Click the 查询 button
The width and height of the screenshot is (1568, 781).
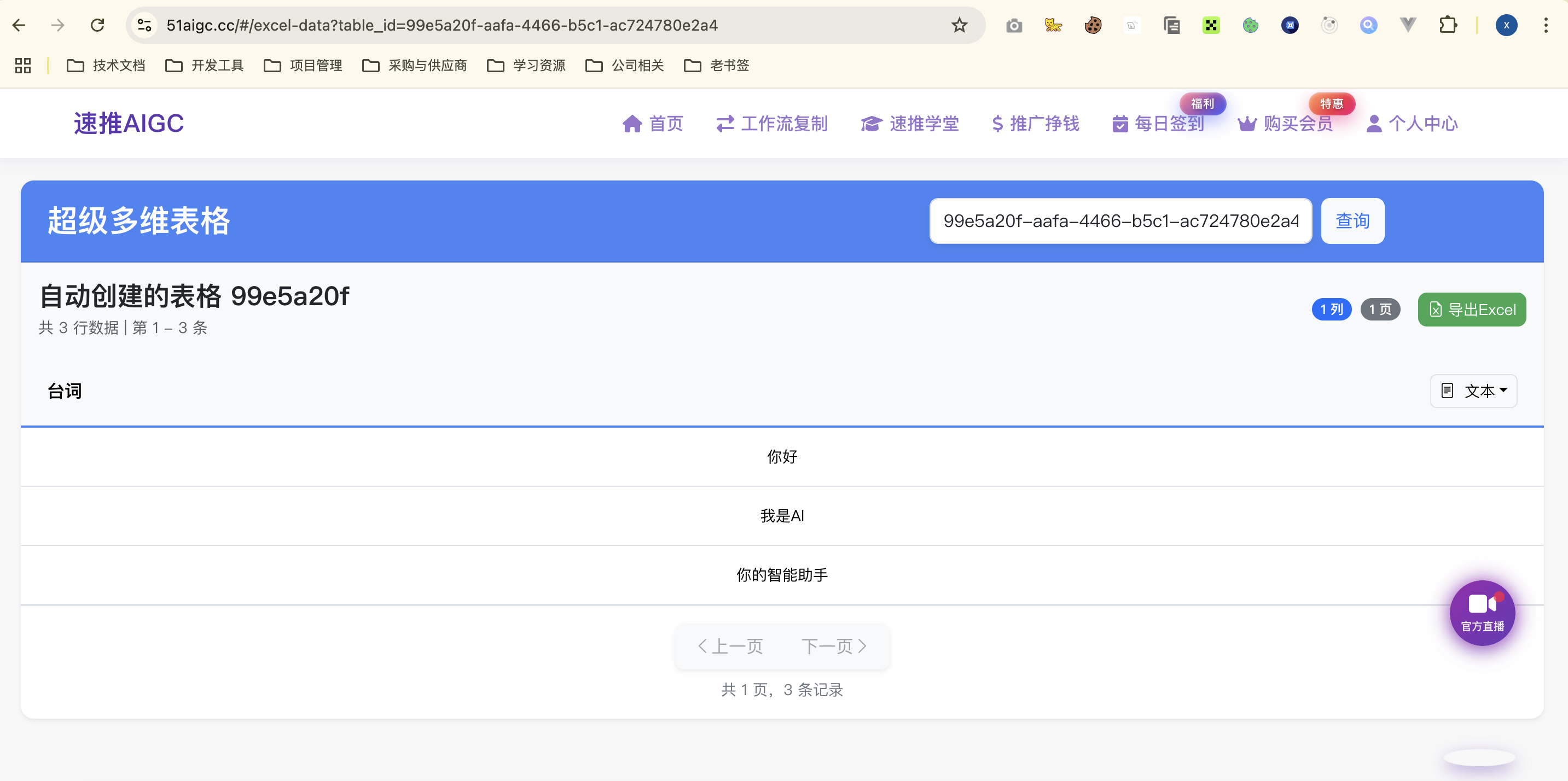tap(1352, 221)
